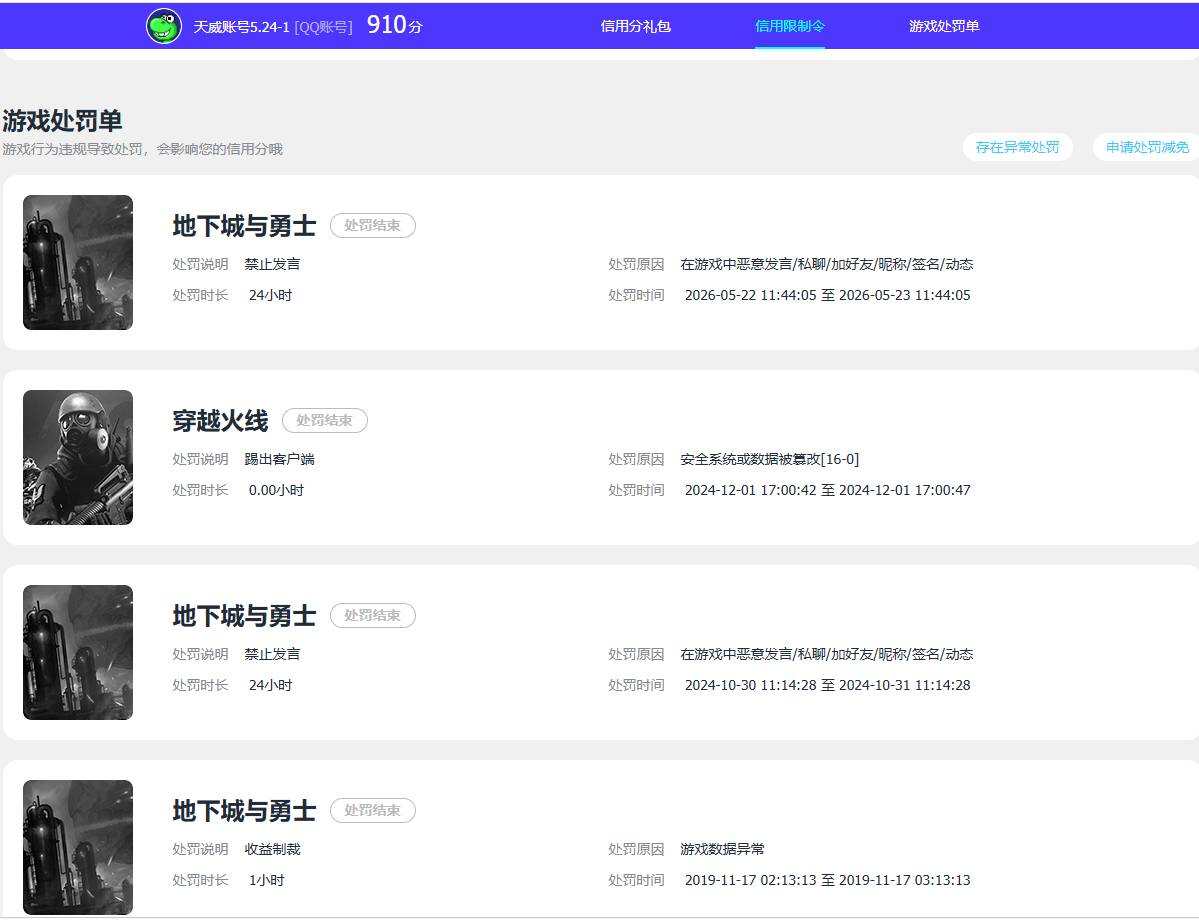
Task: Click 处罚结束 badge on 2024-10-30 record
Action: 372,616
